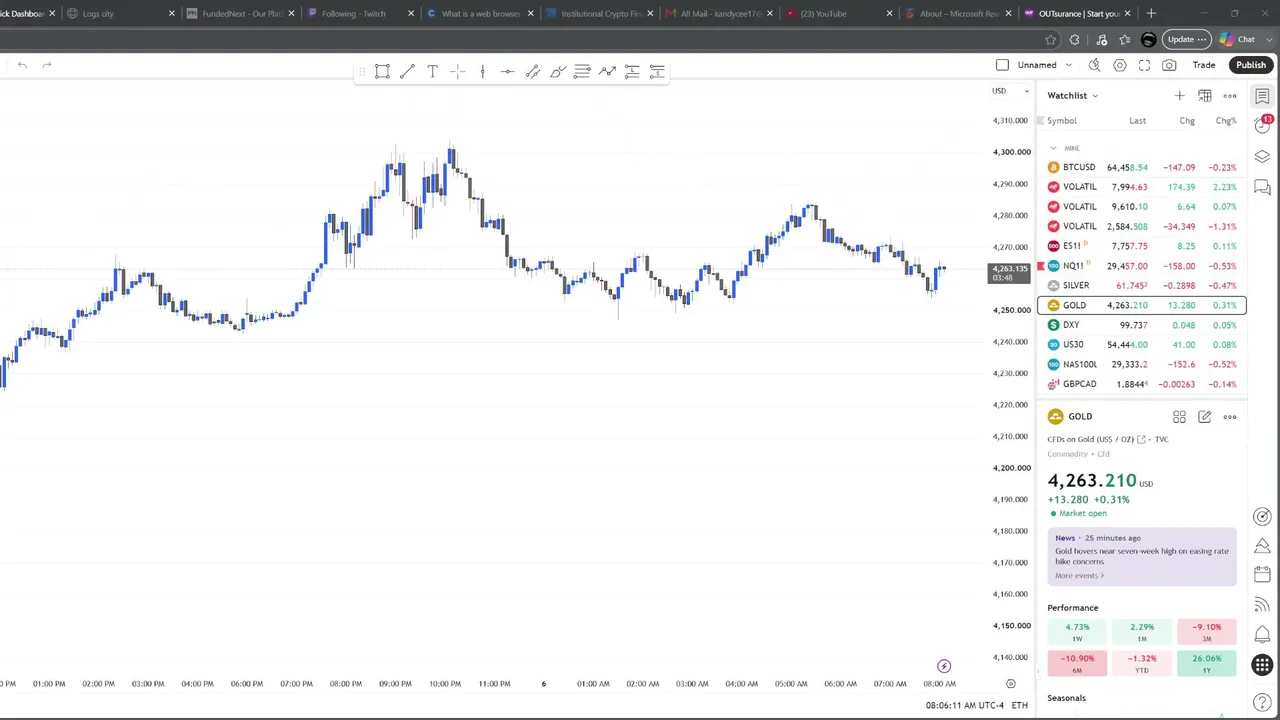This screenshot has height=720, width=1280.
Task: Open the gold news headline
Action: click(1141, 556)
